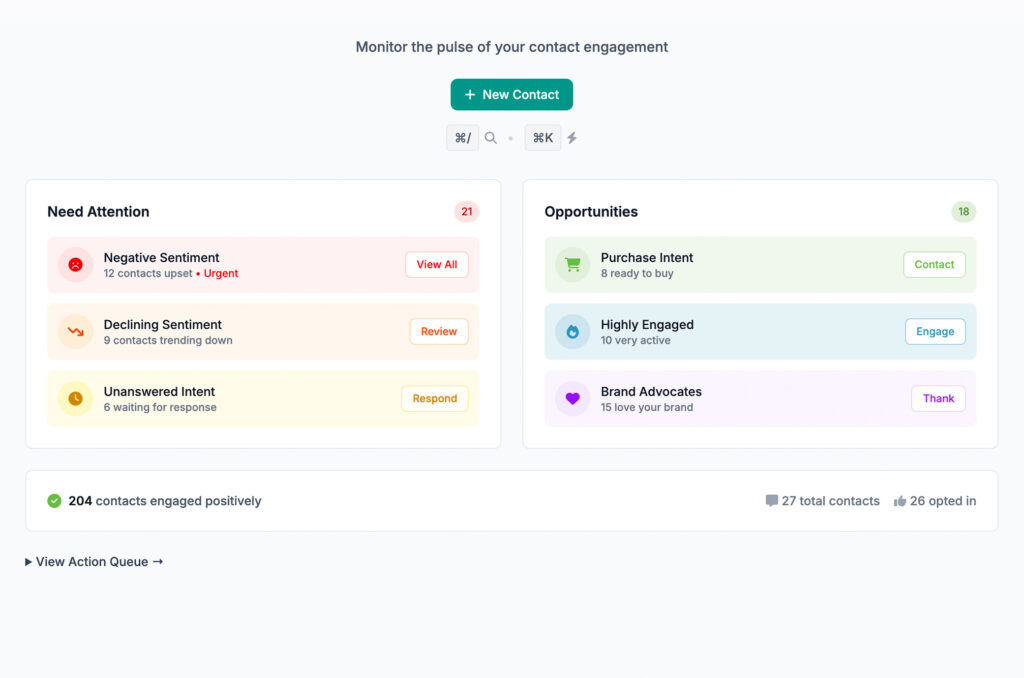The image size is (1024, 678).
Task: Click the magnifying glass search icon
Action: 490,138
